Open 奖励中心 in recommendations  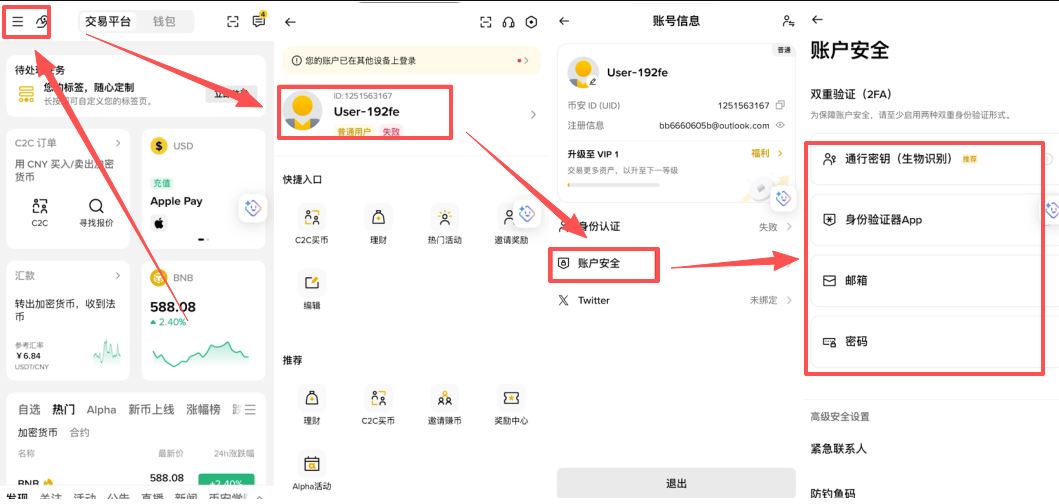[511, 405]
